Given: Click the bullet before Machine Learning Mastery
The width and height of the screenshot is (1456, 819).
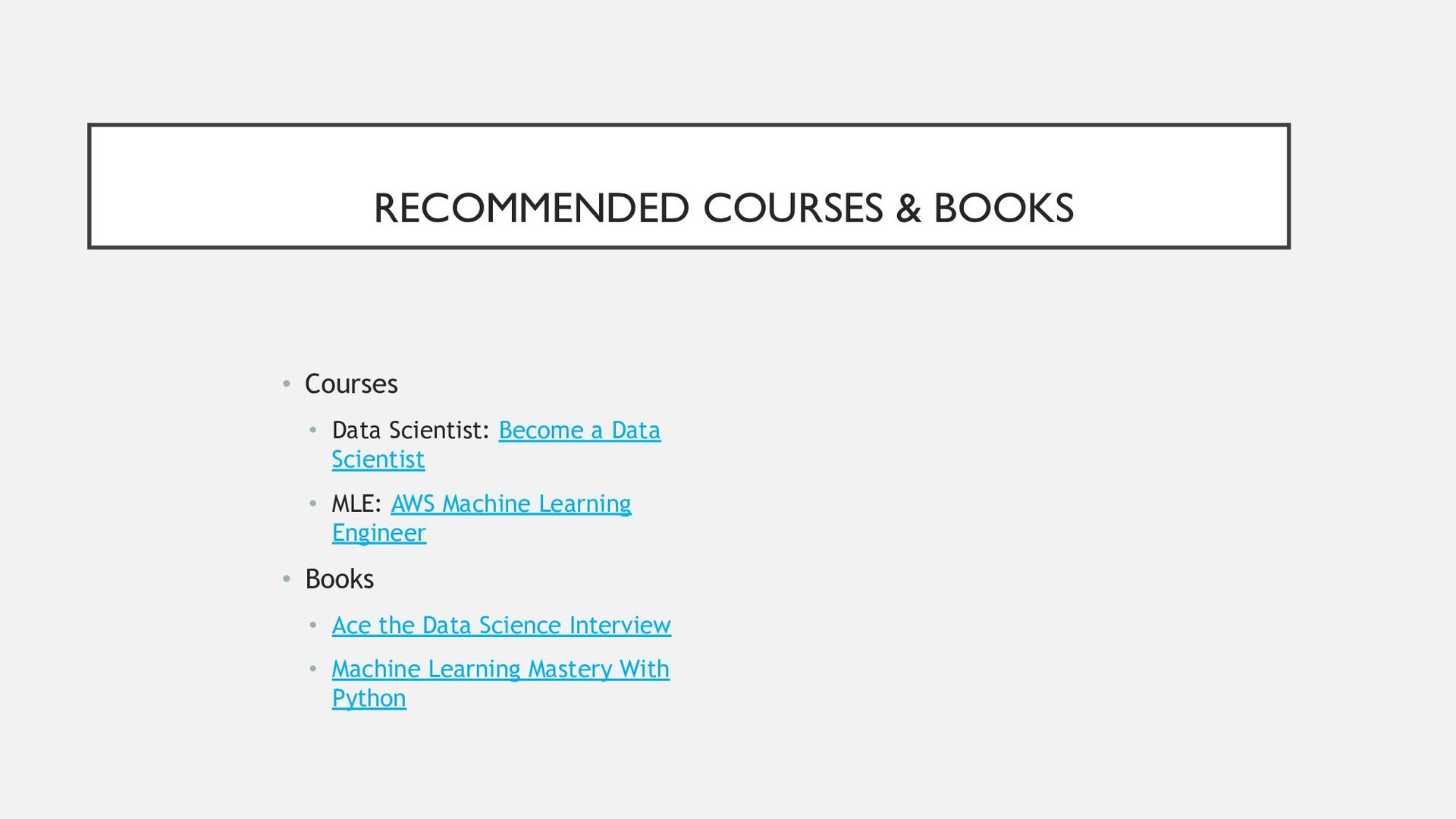Looking at the screenshot, I should pos(312,670).
